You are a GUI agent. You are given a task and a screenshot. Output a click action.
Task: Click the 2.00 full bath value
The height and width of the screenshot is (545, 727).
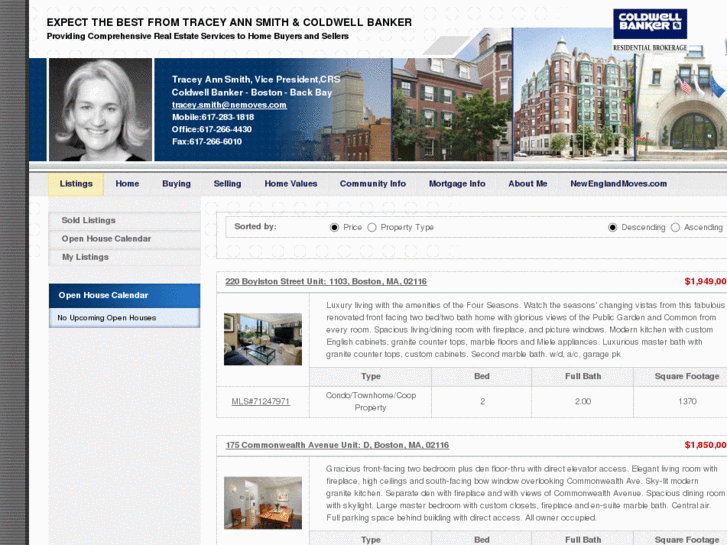(583, 402)
